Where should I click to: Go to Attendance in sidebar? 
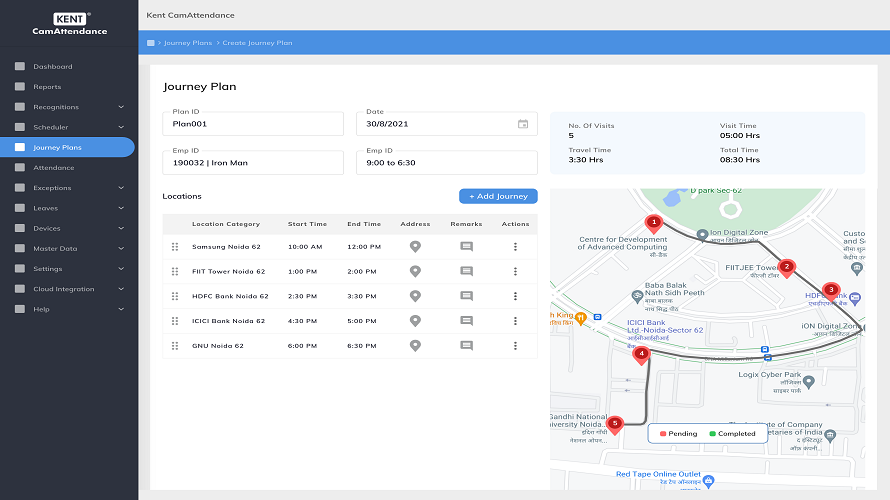(x=54, y=168)
